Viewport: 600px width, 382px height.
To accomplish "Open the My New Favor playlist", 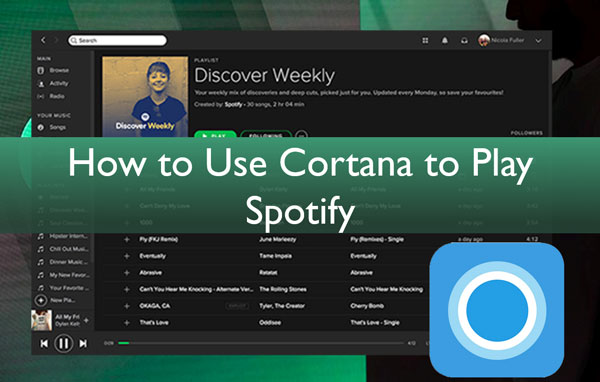I will [70, 275].
